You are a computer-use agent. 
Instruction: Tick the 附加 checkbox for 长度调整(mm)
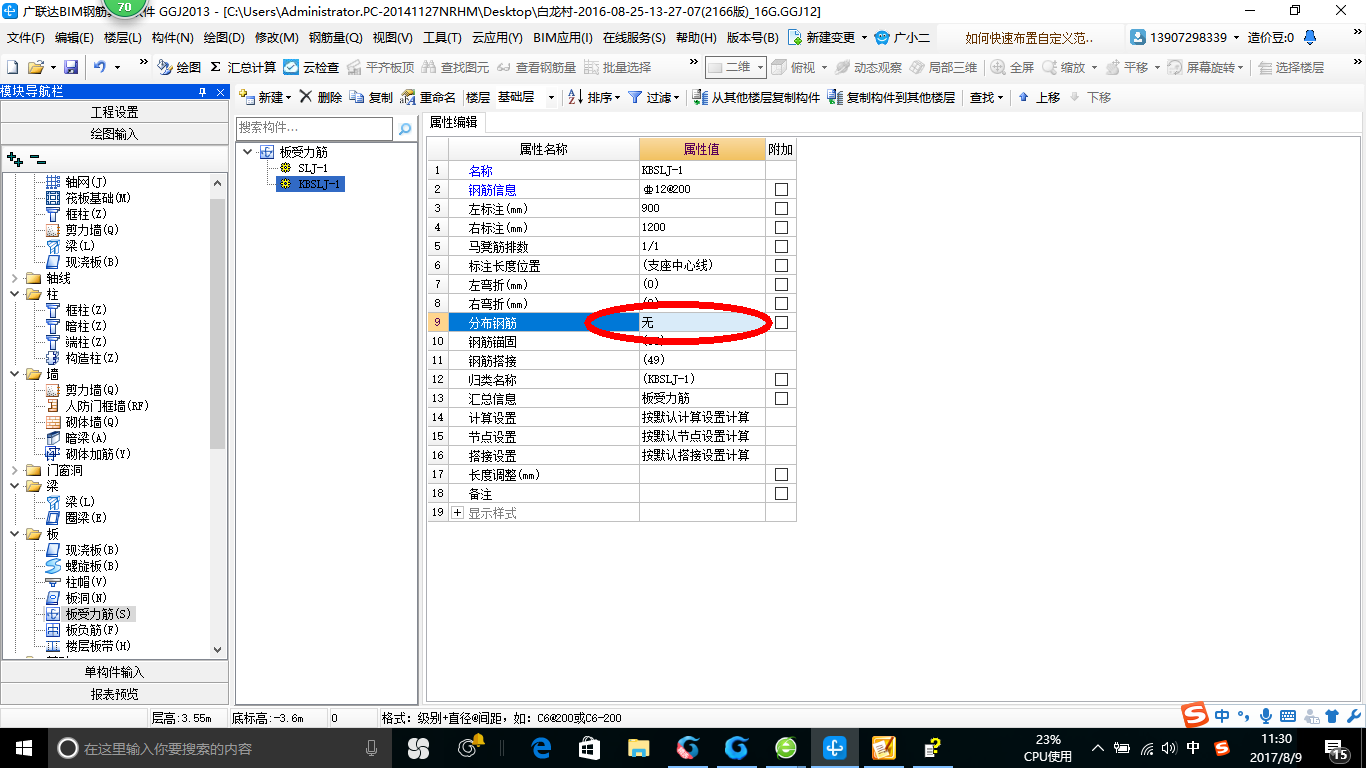pyautogui.click(x=781, y=474)
